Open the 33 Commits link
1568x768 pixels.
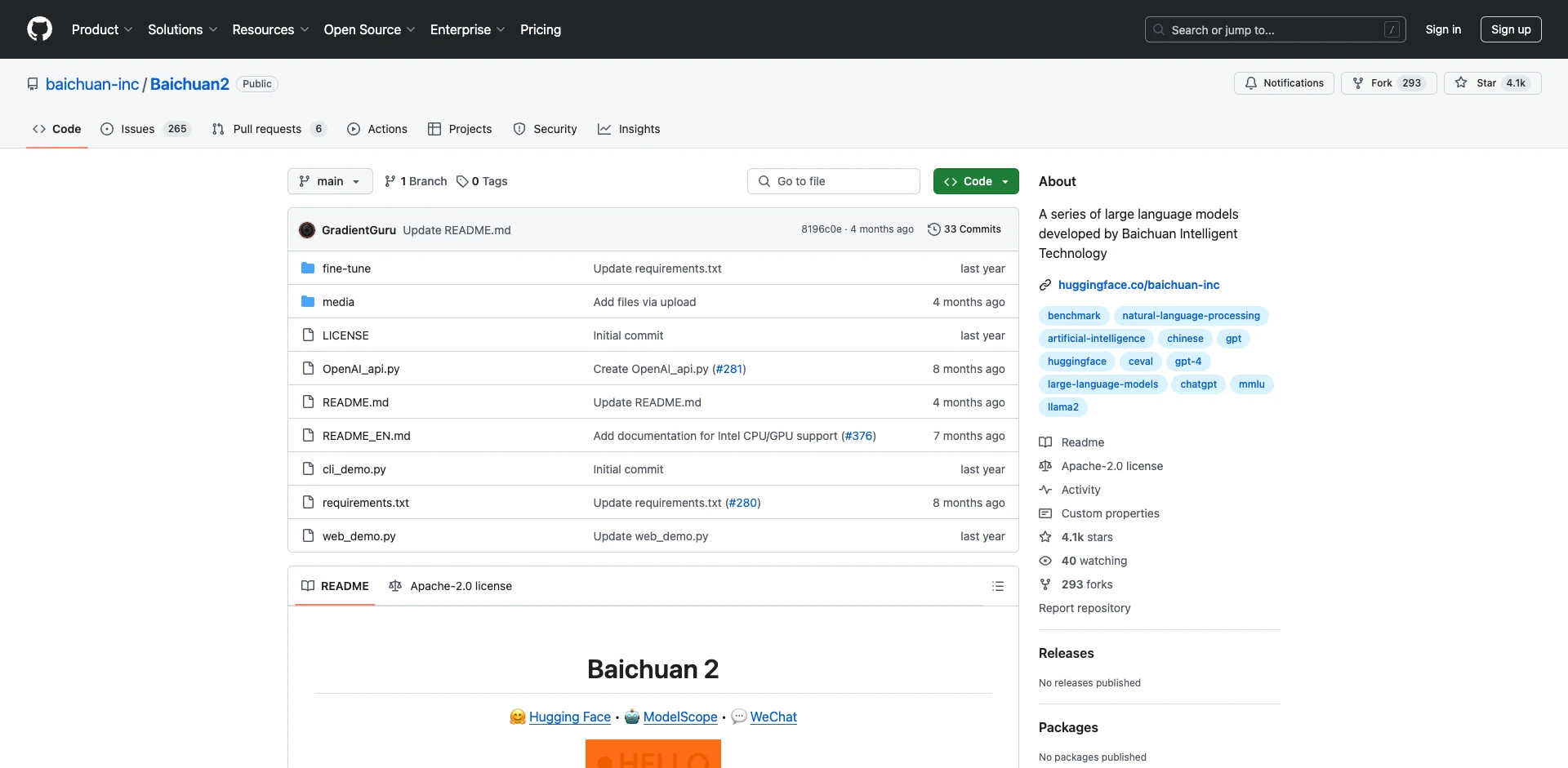click(964, 229)
